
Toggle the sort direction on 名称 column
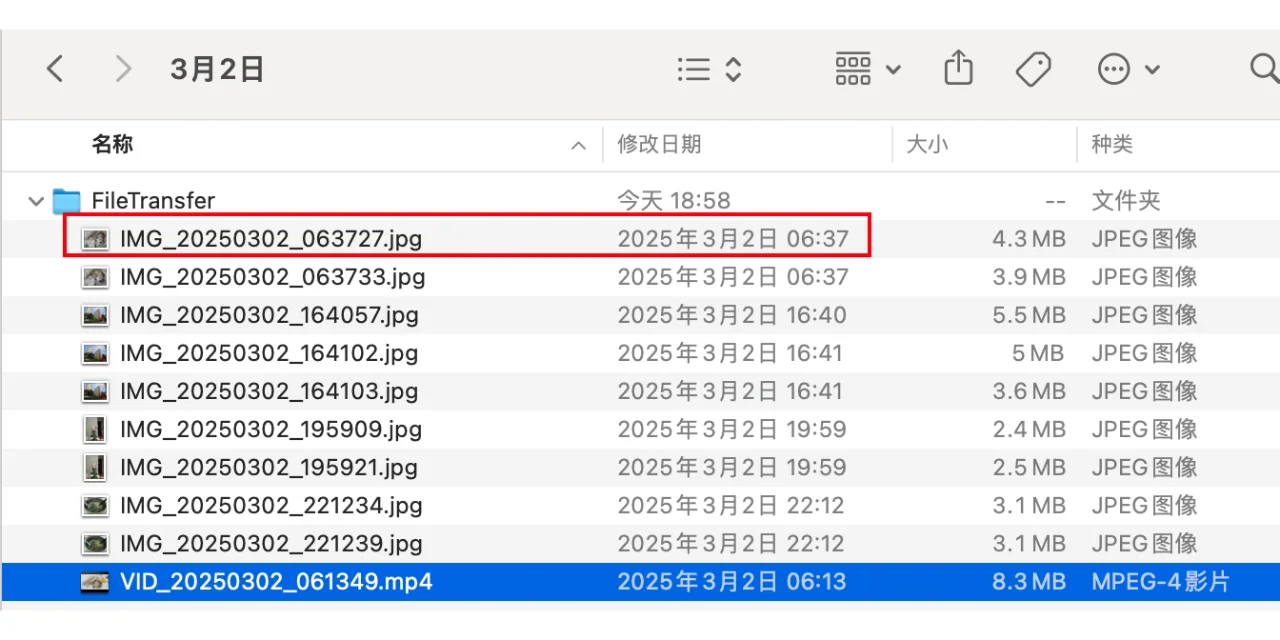[x=578, y=145]
